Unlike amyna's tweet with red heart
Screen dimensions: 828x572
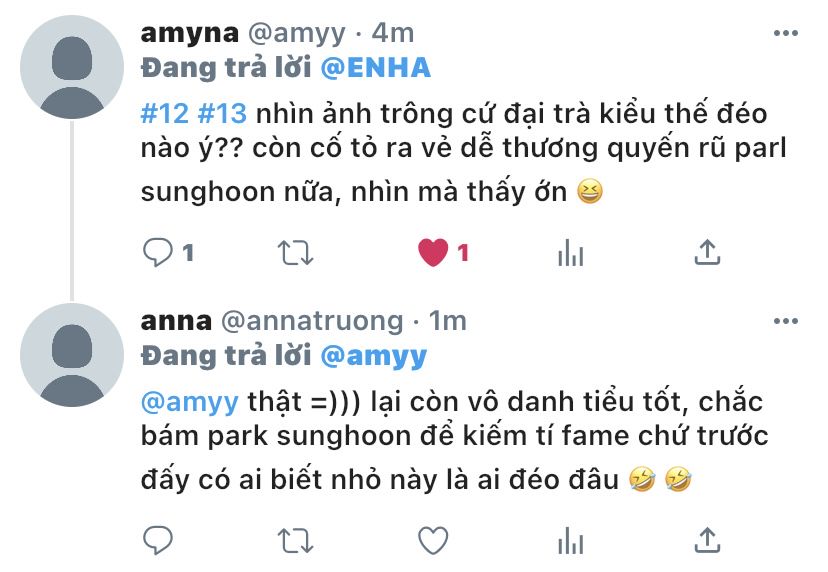click(x=433, y=252)
